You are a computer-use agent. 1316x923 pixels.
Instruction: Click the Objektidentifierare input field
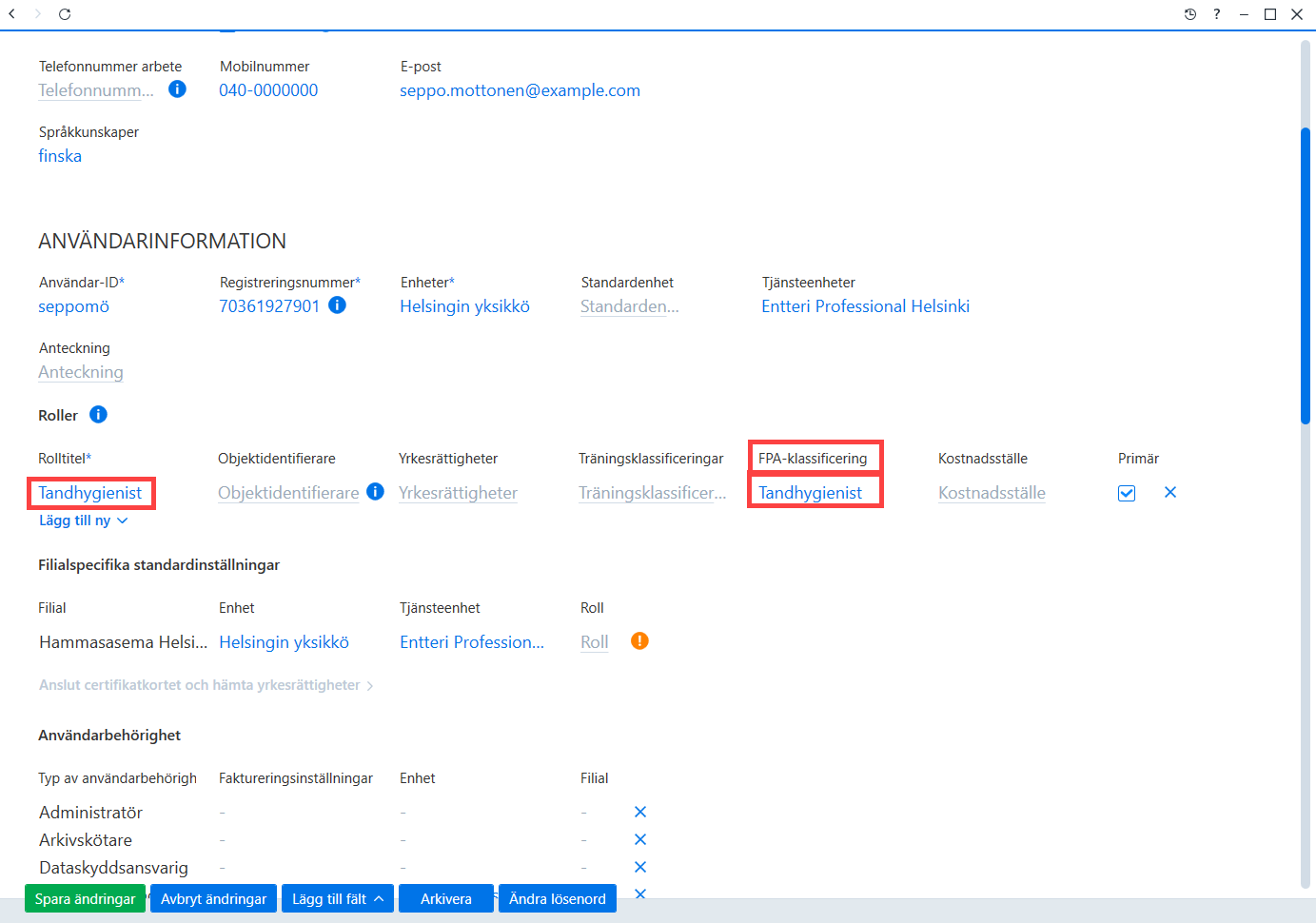click(288, 493)
